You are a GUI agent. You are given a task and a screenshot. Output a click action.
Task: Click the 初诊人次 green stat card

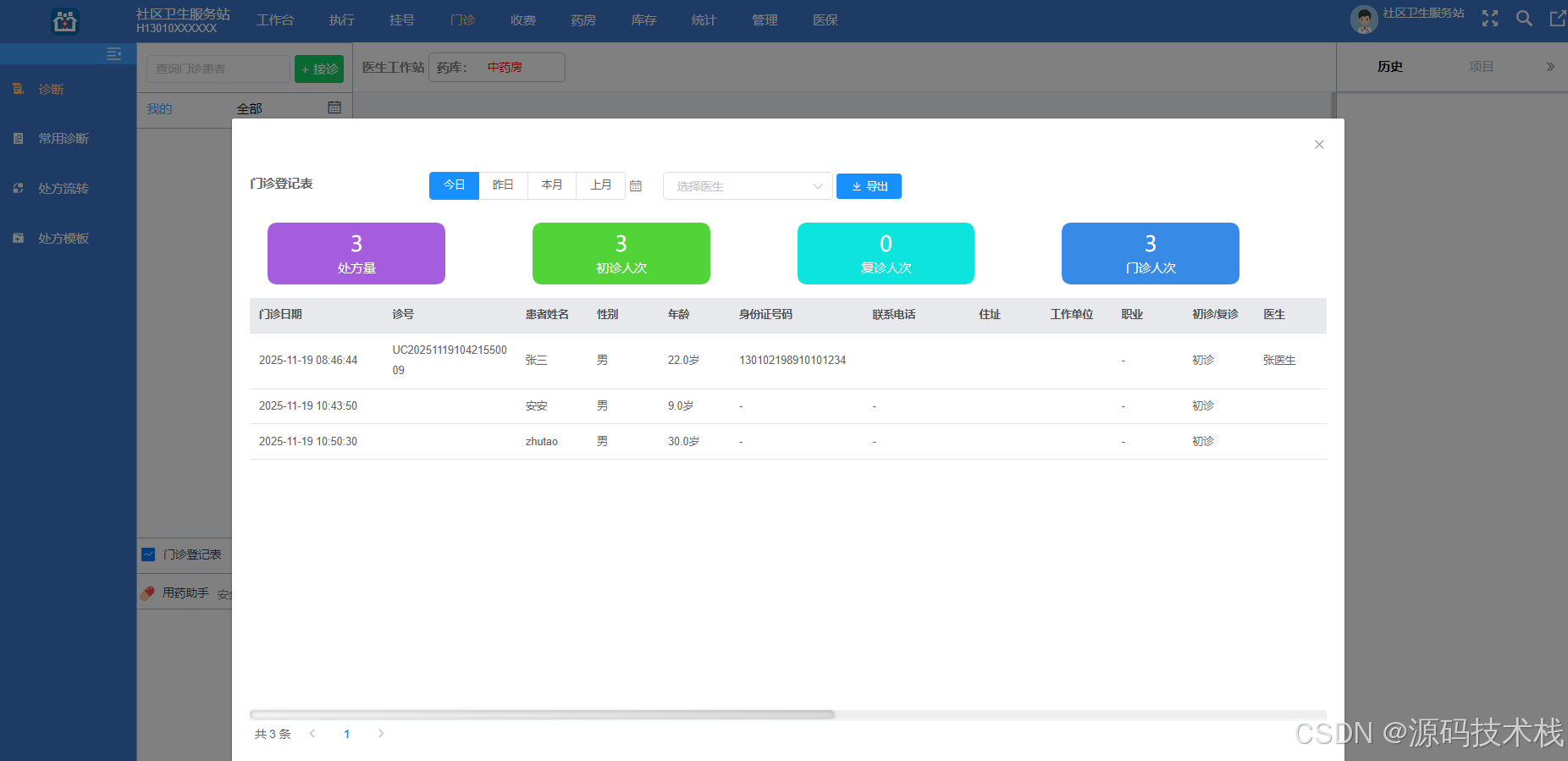pyautogui.click(x=621, y=253)
